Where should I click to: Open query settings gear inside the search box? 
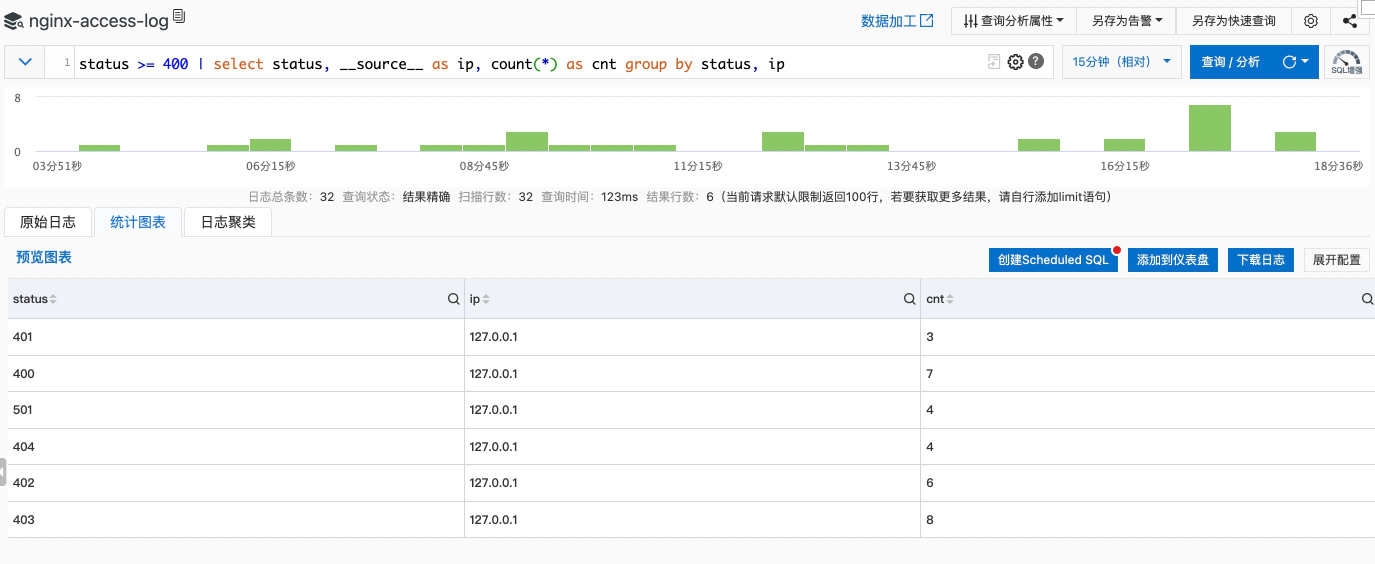(1015, 62)
